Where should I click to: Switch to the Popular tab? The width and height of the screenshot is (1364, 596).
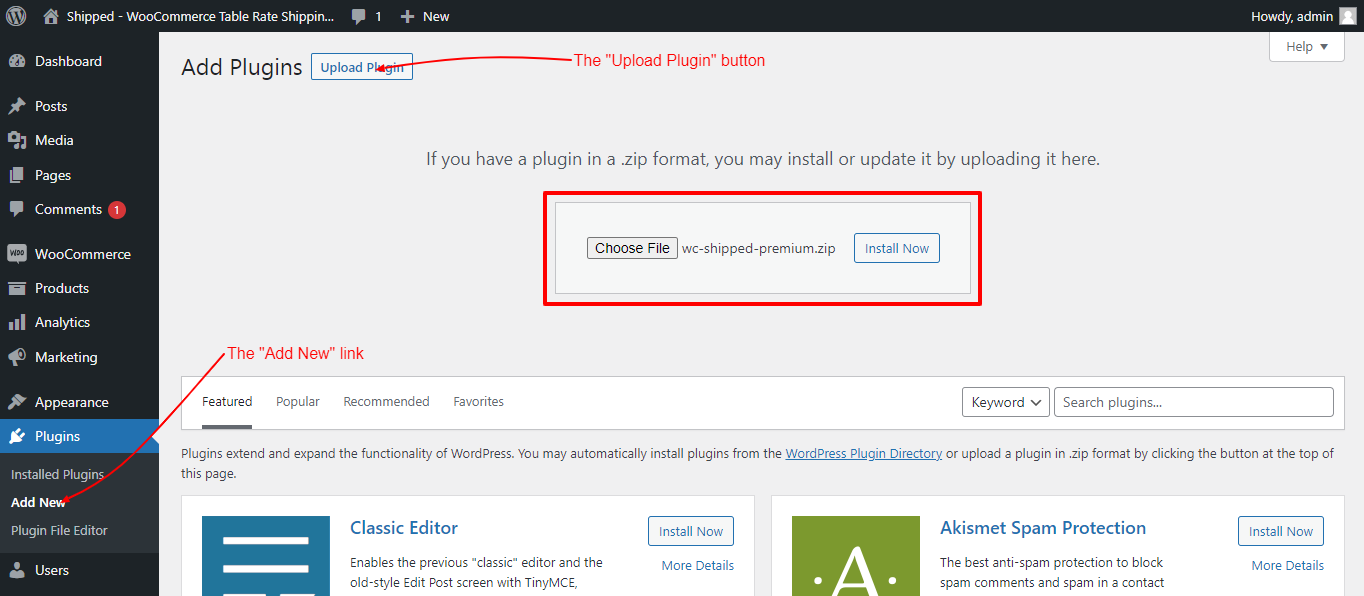coord(298,402)
